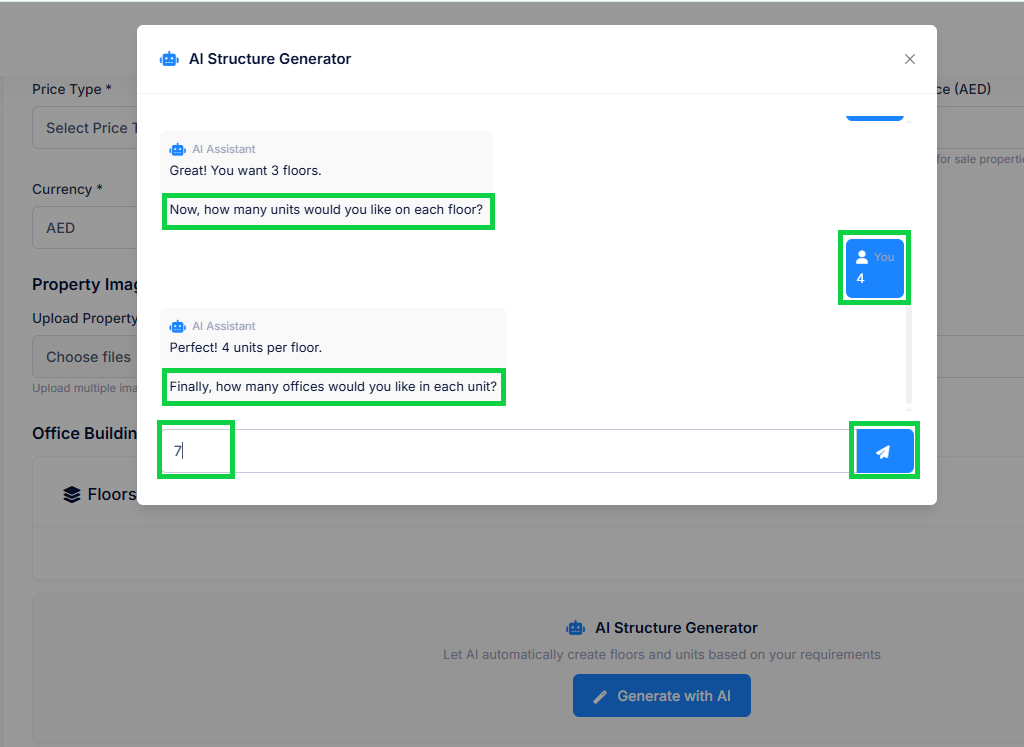Click the layers icon beside Floors
Image resolution: width=1024 pixels, height=747 pixels.
coord(72,494)
